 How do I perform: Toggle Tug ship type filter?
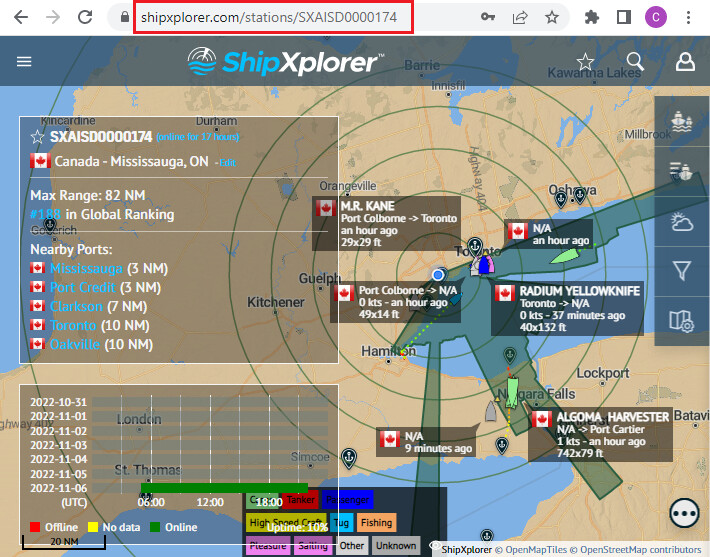point(341,523)
